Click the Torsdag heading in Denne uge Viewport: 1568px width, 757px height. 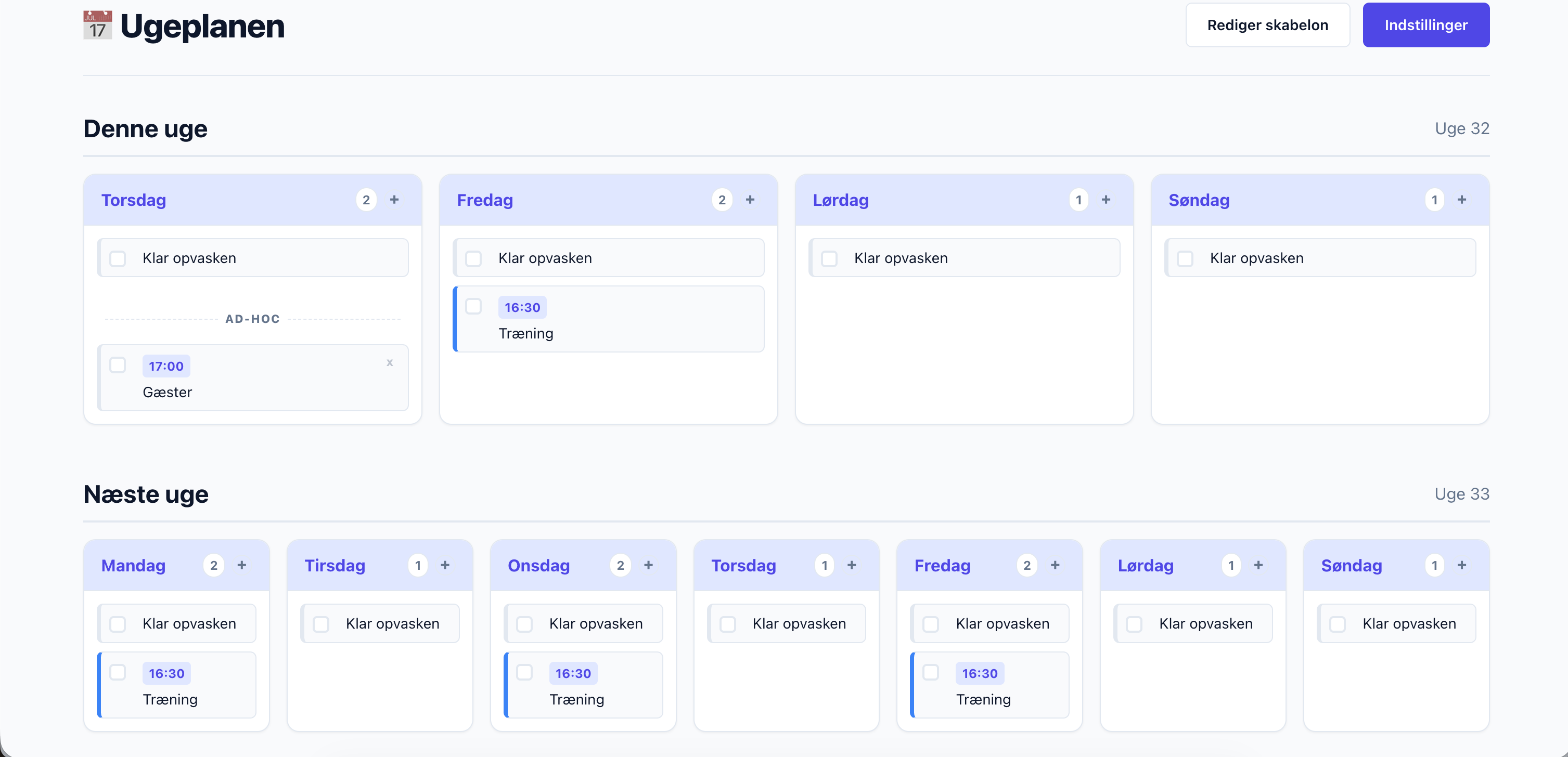tap(133, 200)
